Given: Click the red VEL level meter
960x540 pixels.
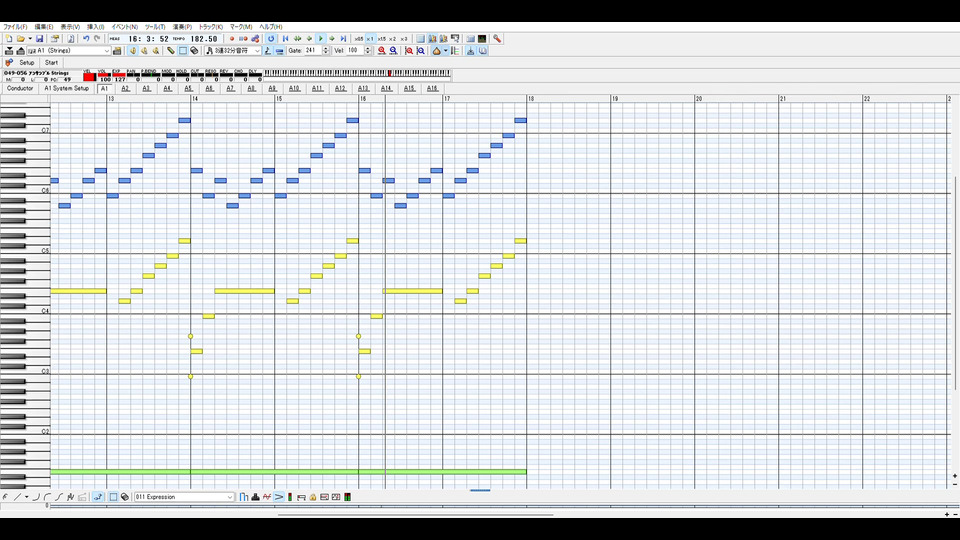Looking at the screenshot, I should point(89,76).
